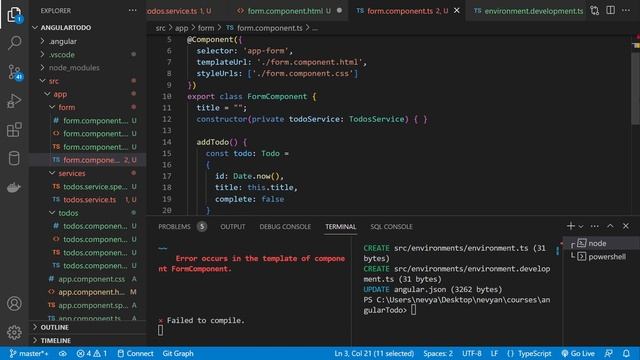Open the DEBUG CONSOLE tab
This screenshot has height=360, width=640.
point(285,227)
